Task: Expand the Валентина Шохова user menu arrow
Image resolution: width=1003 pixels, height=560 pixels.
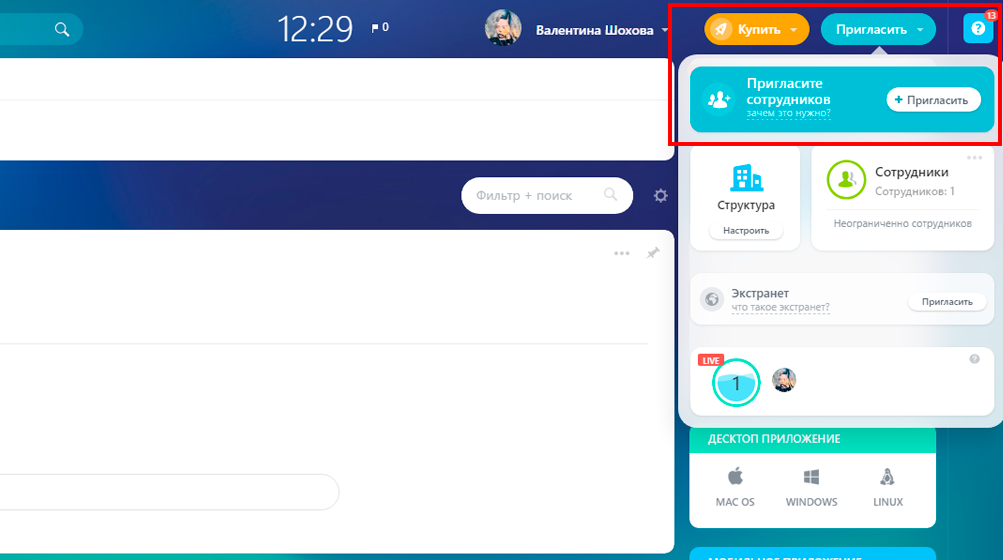Action: pyautogui.click(x=665, y=30)
